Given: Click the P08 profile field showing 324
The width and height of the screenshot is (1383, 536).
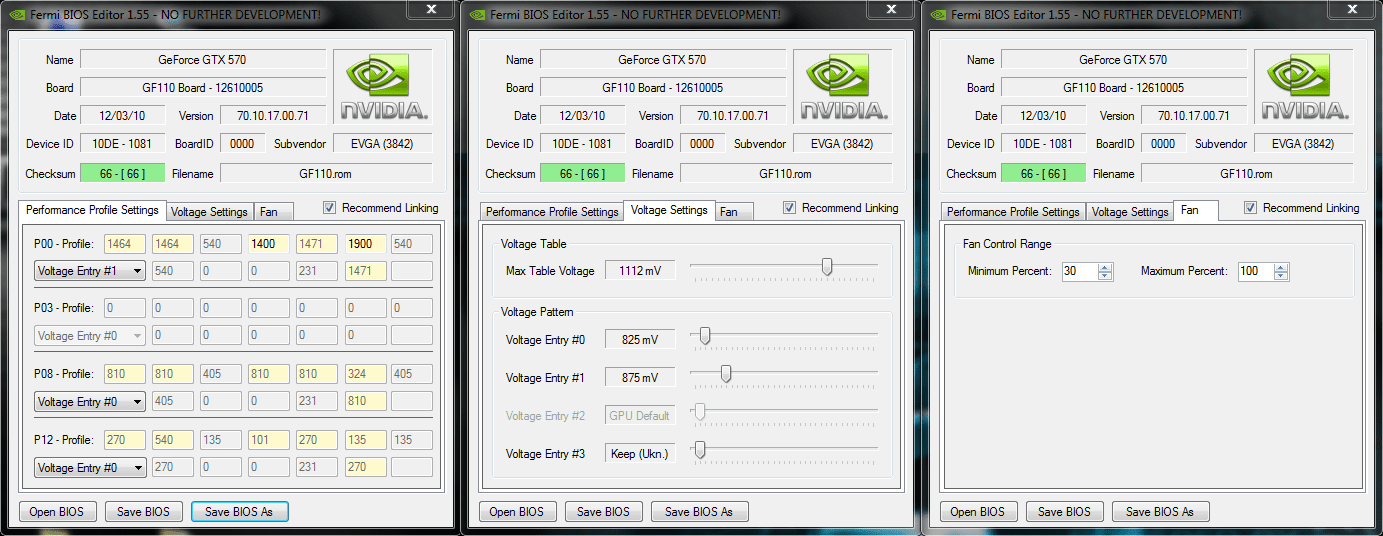Looking at the screenshot, I should [365, 374].
